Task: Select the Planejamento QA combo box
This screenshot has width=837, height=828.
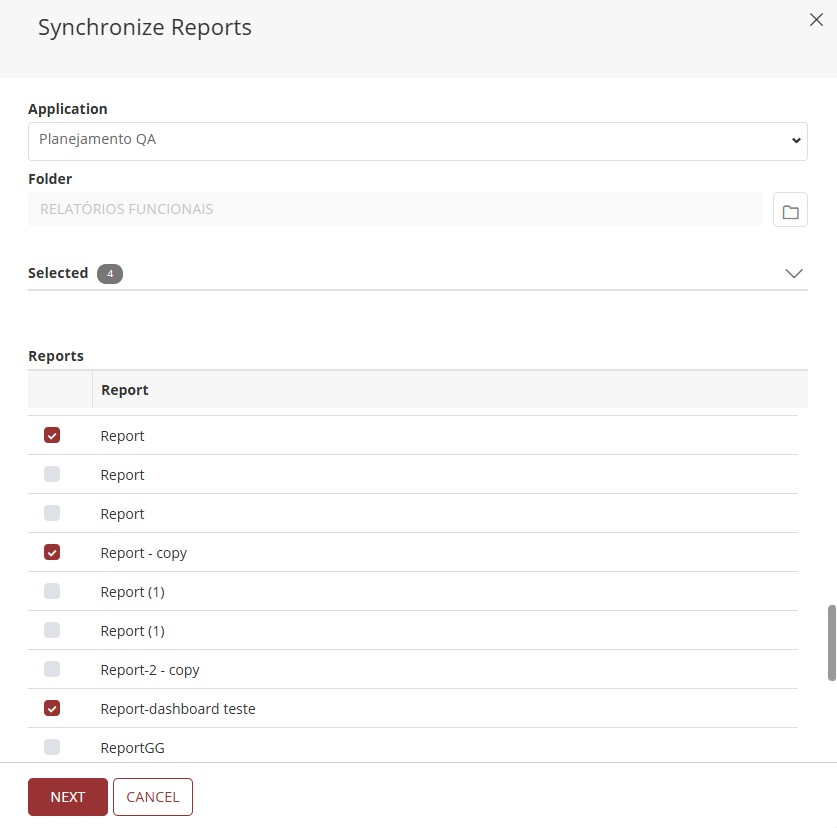Action: tap(416, 140)
